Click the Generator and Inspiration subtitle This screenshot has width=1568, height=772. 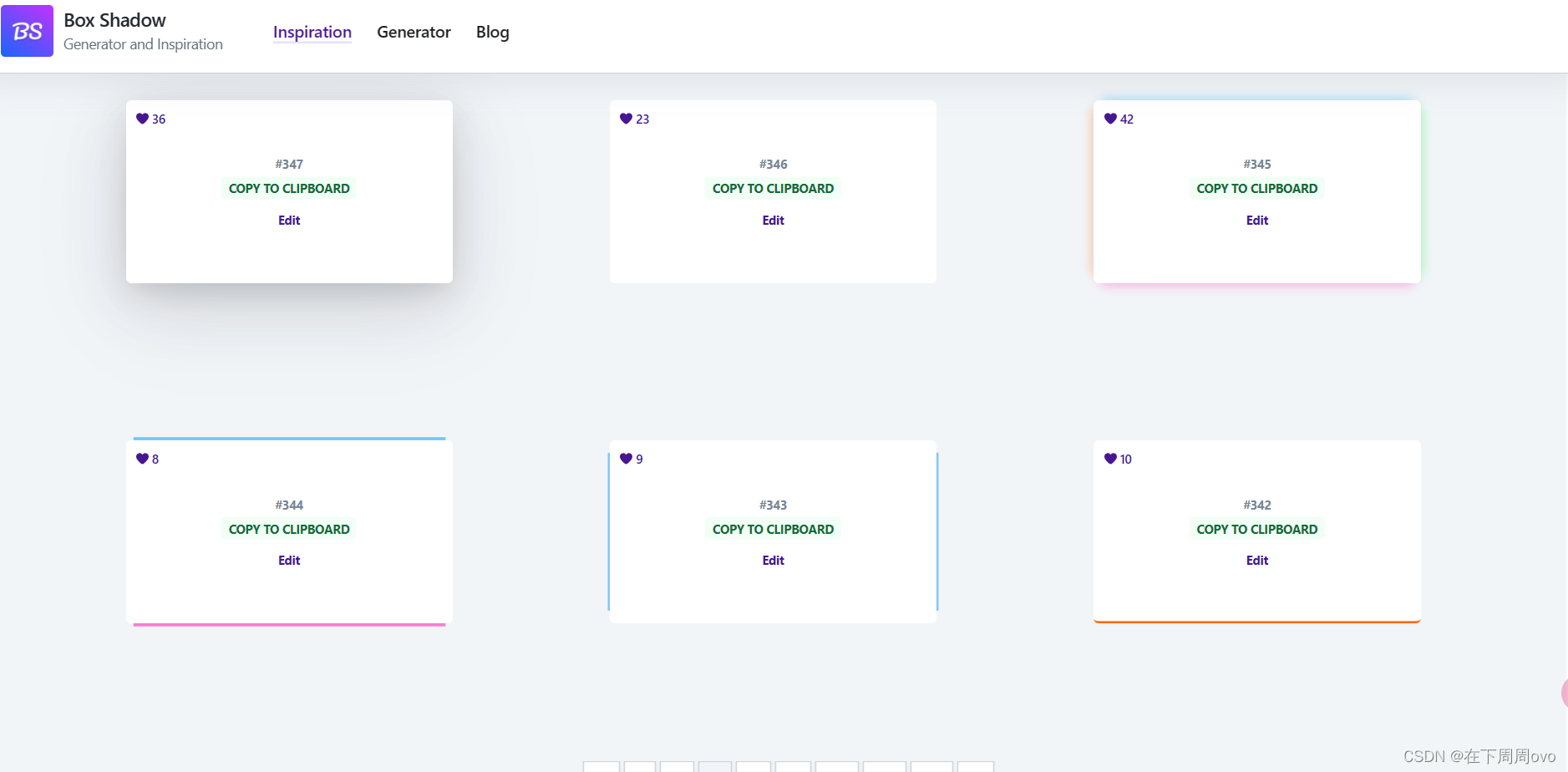143,44
